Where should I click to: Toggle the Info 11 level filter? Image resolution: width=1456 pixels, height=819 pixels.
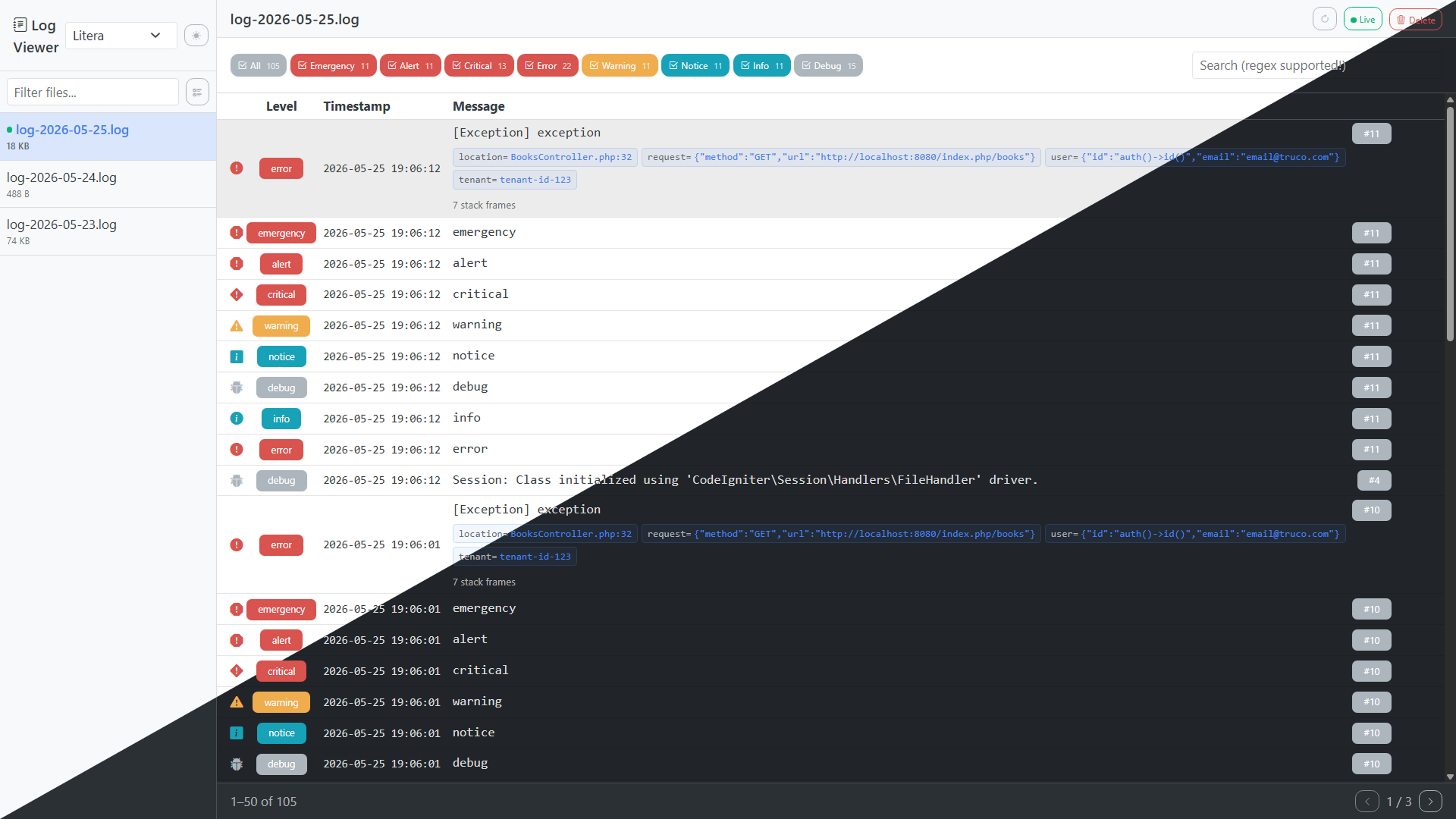762,66
